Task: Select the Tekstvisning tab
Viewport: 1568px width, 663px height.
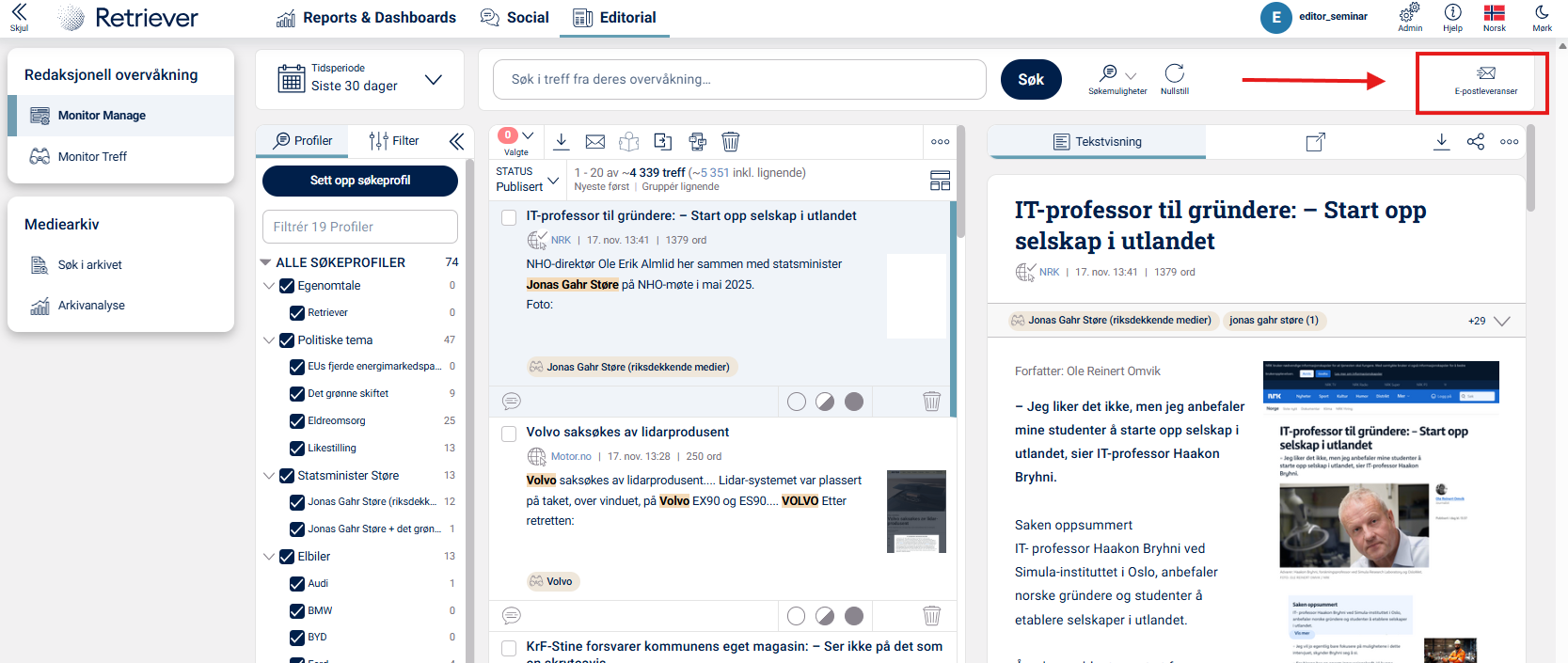Action: pos(1097,142)
